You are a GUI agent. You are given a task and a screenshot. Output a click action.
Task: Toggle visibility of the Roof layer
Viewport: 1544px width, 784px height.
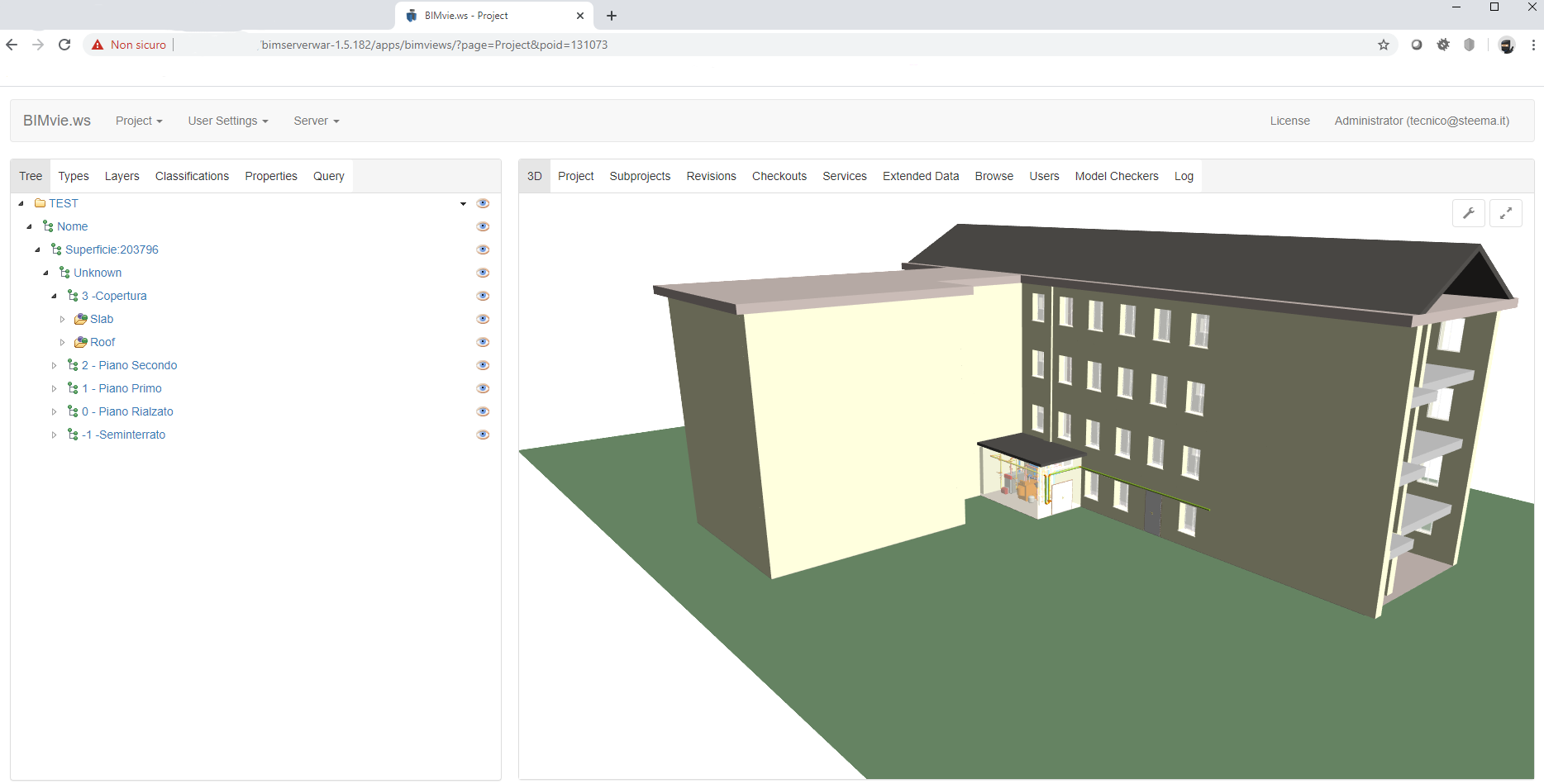click(483, 341)
